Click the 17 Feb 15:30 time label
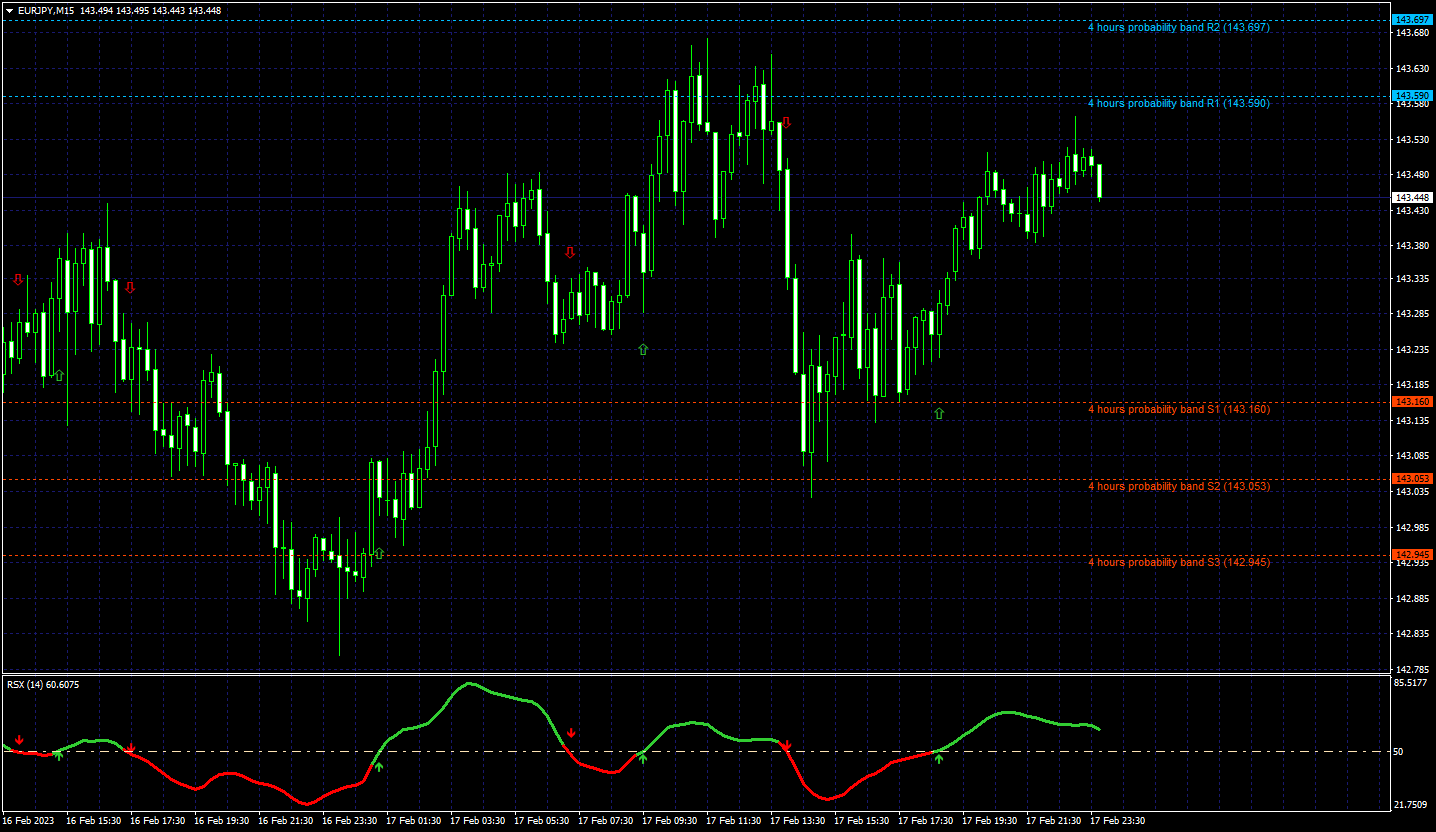1436x832 pixels. point(862,821)
